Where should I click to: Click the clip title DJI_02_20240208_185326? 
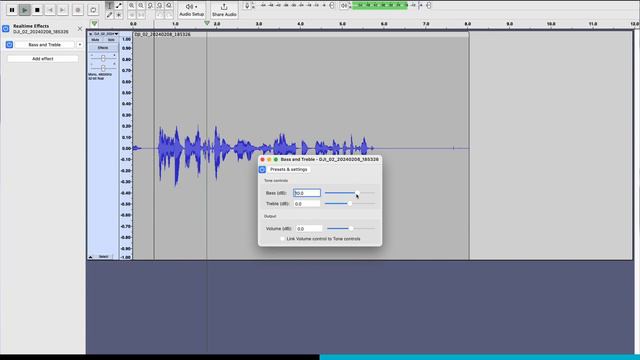pos(162,35)
